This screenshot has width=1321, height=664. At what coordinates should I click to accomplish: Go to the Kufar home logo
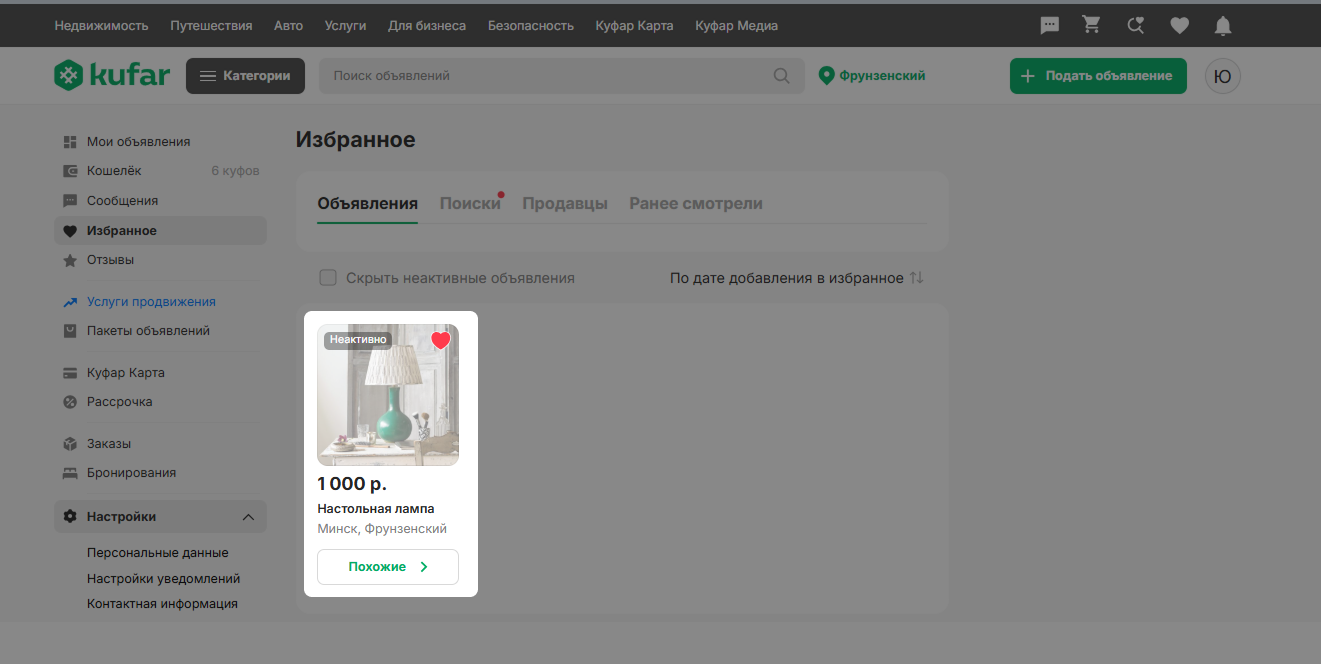(112, 75)
